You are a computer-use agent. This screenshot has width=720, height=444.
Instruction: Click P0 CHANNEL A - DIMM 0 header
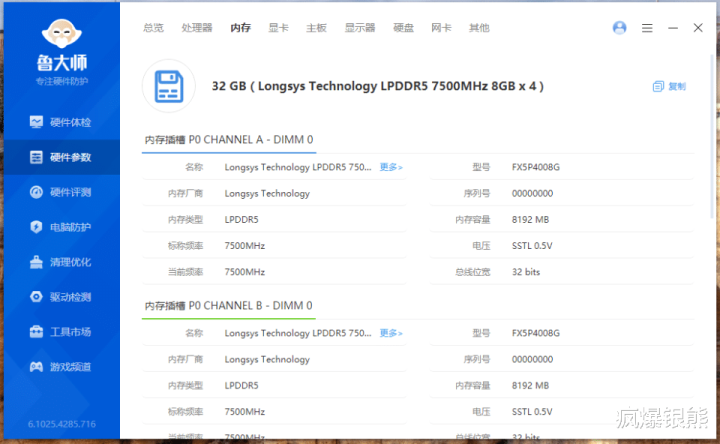(229, 140)
